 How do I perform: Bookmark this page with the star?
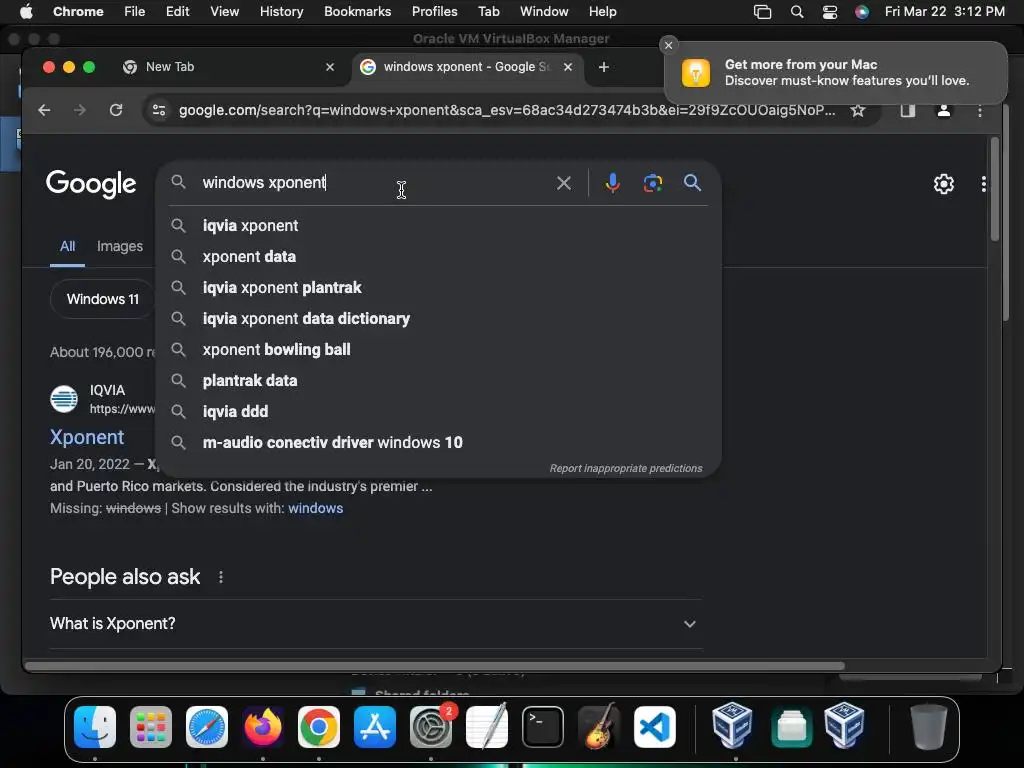857,110
